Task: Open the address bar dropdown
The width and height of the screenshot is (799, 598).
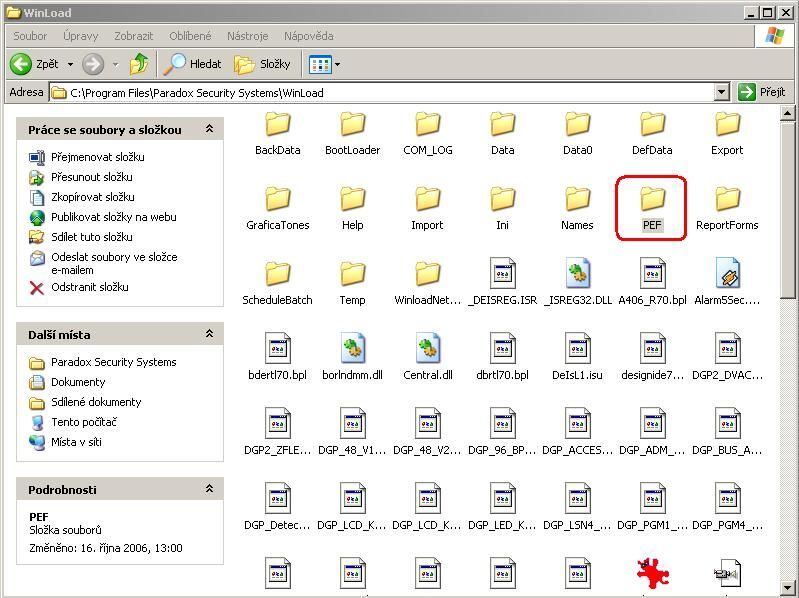Action: coord(722,92)
